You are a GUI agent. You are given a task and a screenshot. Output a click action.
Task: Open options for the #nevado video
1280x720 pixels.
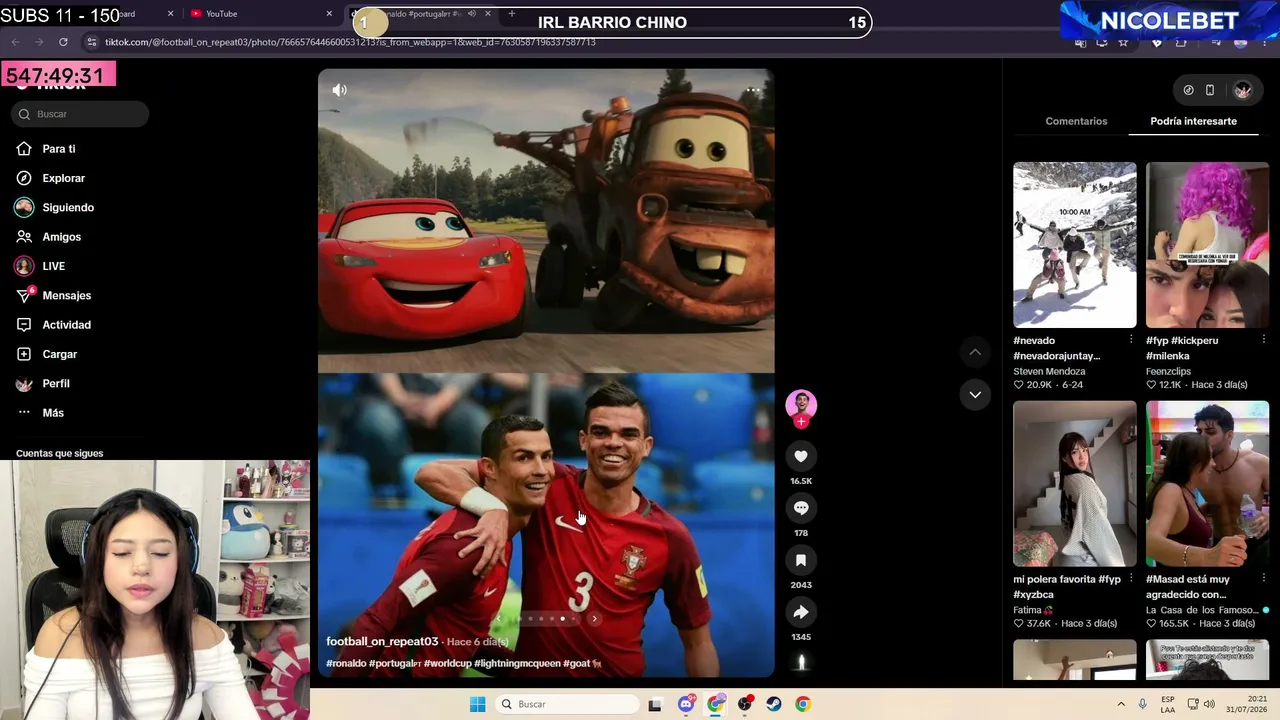1131,340
